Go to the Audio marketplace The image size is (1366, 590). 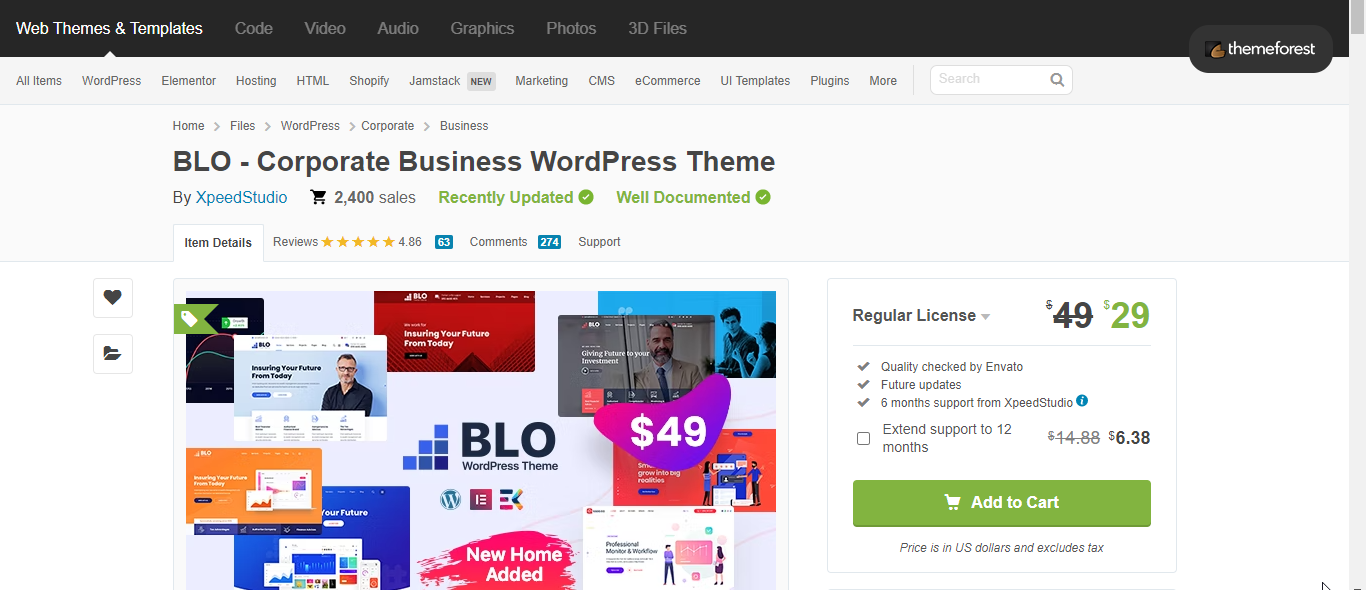[x=398, y=28]
